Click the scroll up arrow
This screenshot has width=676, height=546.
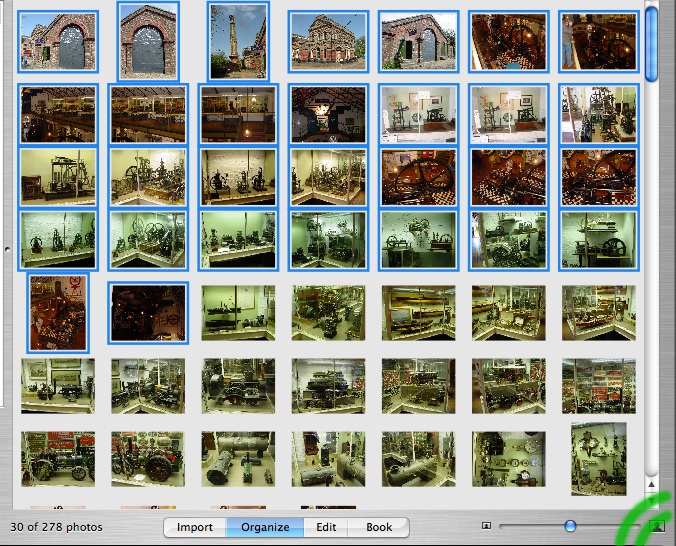click(652, 482)
